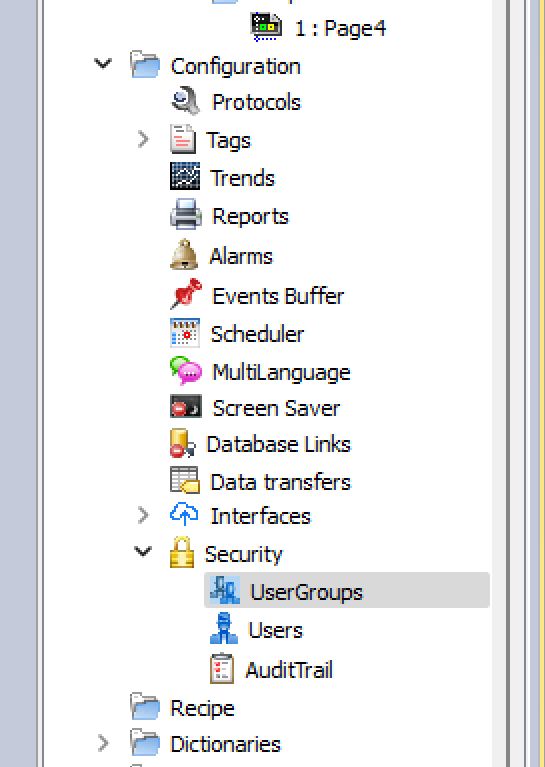Select the Events Buffer pushpin icon
The height and width of the screenshot is (767, 545).
click(x=185, y=294)
